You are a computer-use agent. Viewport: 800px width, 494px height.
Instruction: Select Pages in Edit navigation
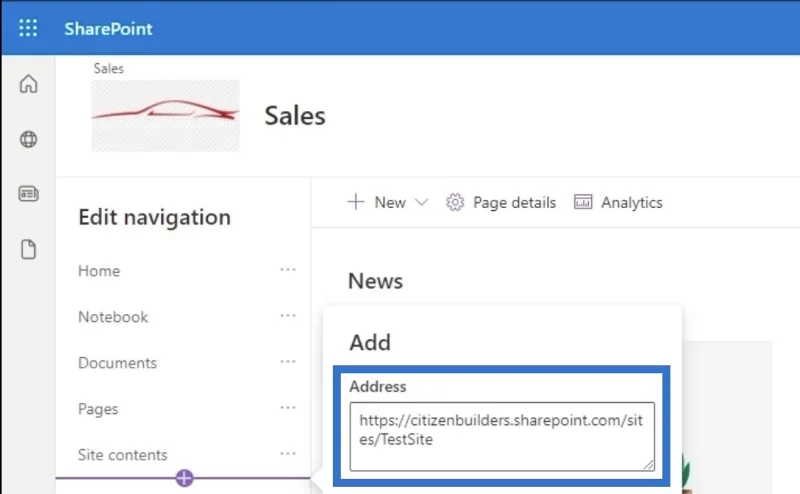tap(98, 409)
